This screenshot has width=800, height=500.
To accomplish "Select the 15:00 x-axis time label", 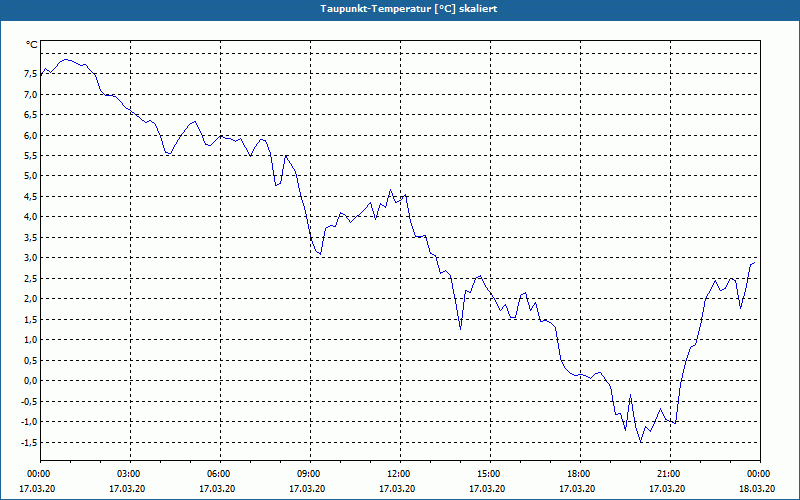I will pos(487,474).
